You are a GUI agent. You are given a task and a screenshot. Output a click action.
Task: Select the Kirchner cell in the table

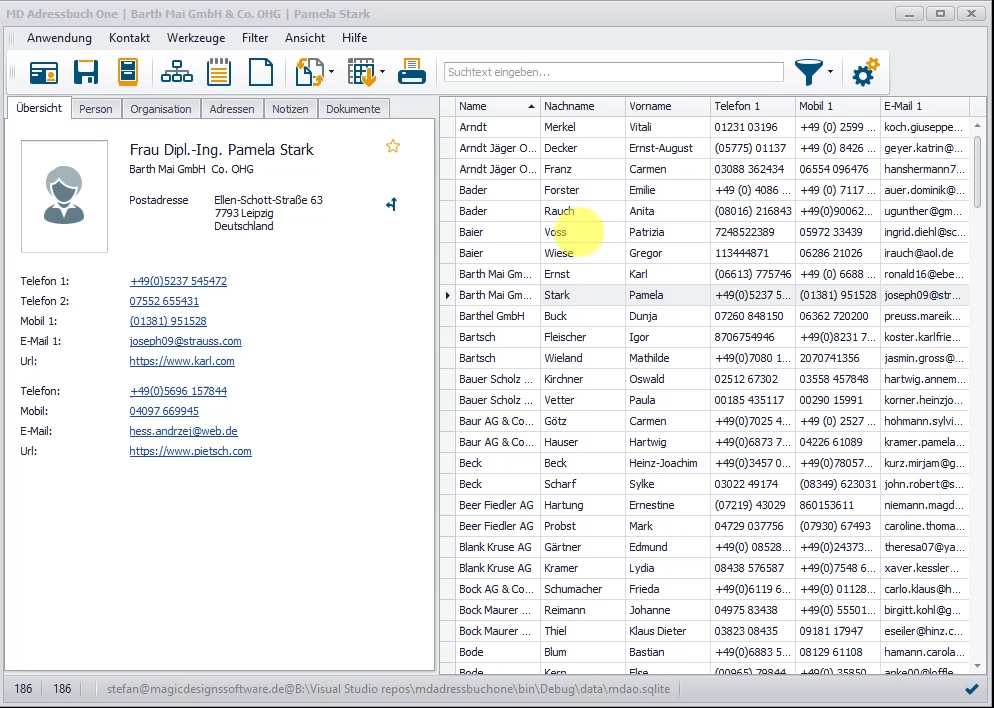tap(583, 379)
